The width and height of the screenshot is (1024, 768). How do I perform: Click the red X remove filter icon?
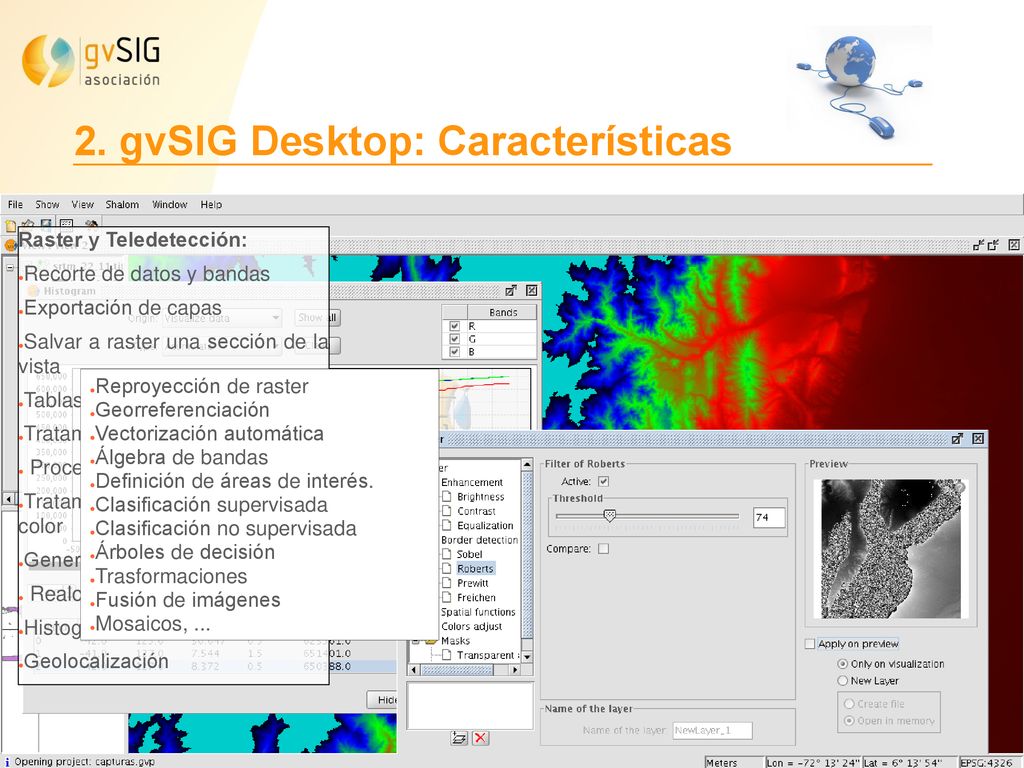[x=481, y=738]
